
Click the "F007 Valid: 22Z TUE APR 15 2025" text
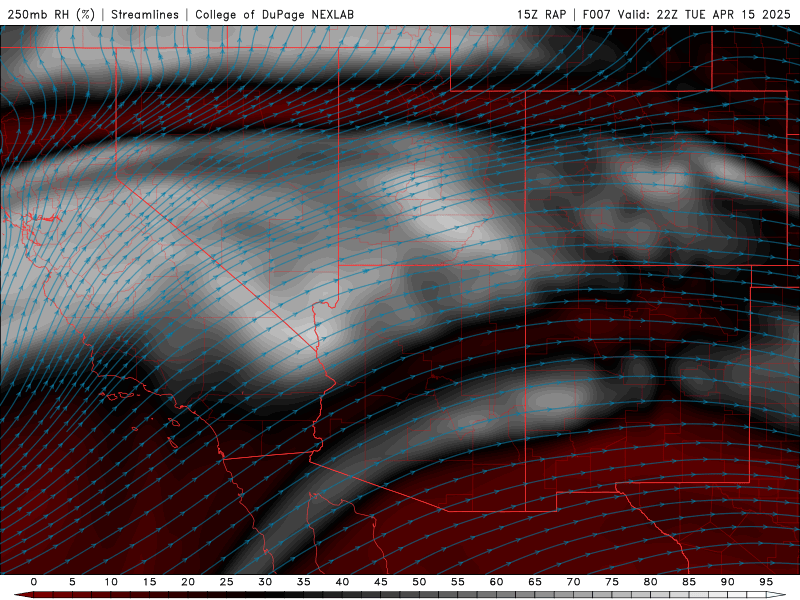pyautogui.click(x=687, y=14)
